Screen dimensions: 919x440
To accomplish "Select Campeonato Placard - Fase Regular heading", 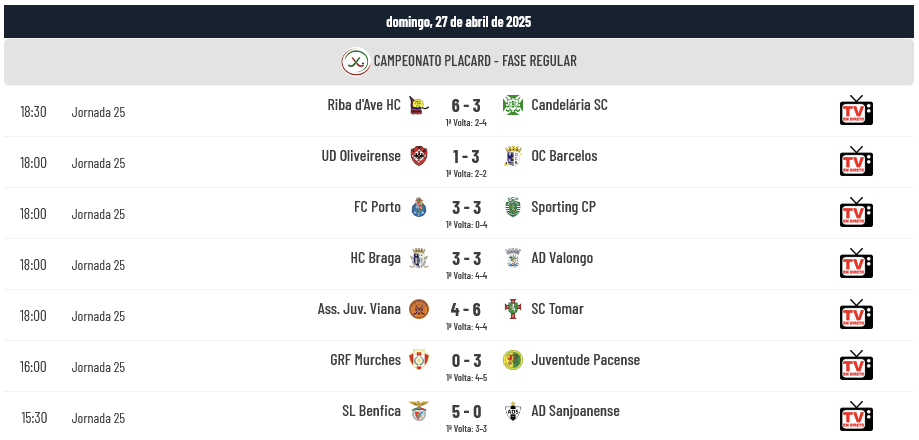I will pyautogui.click(x=475, y=61).
